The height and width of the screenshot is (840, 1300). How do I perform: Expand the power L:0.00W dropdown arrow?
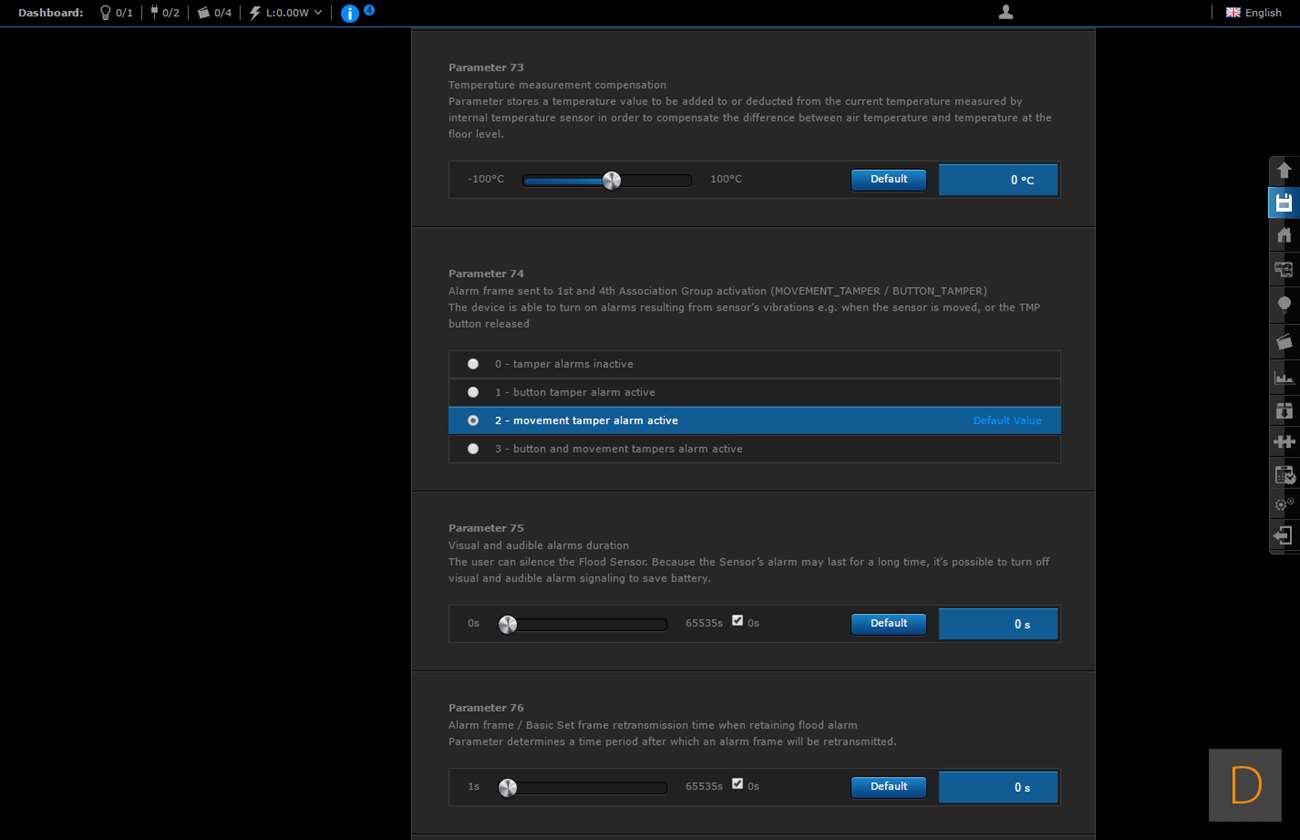click(318, 13)
